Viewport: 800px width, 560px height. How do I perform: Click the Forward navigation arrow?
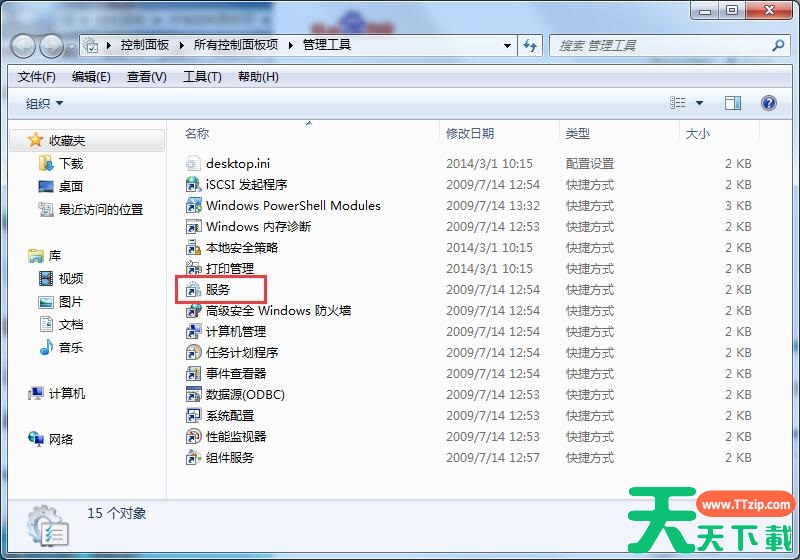(x=52, y=46)
